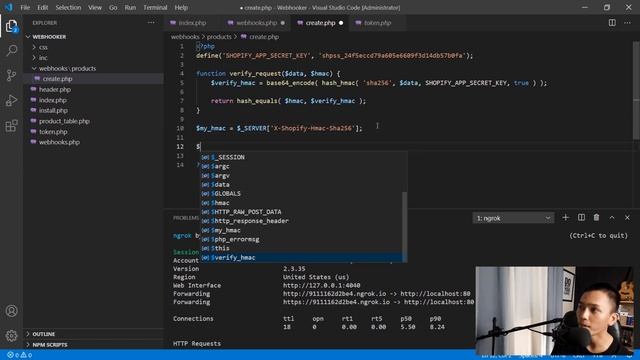The height and width of the screenshot is (360, 640).
Task: Expand the inc folder
Action: 94,58
